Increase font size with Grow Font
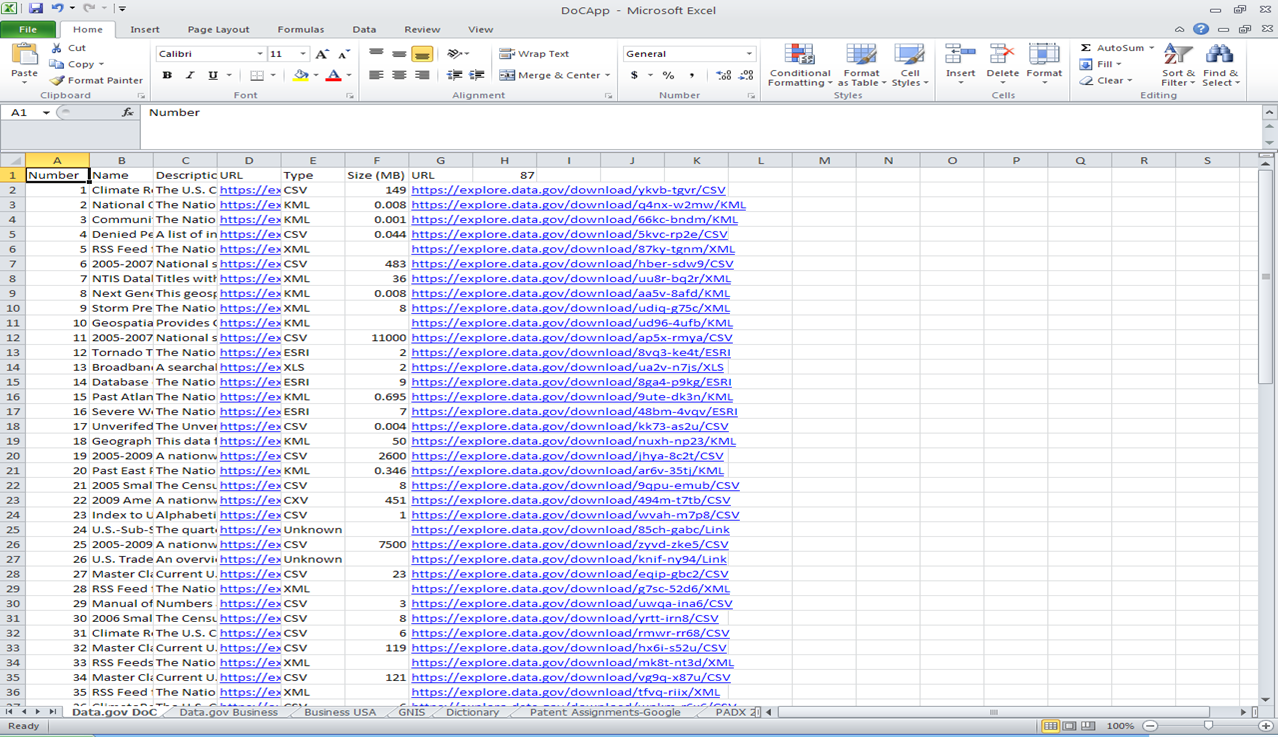Image resolution: width=1278 pixels, height=737 pixels. [322, 54]
